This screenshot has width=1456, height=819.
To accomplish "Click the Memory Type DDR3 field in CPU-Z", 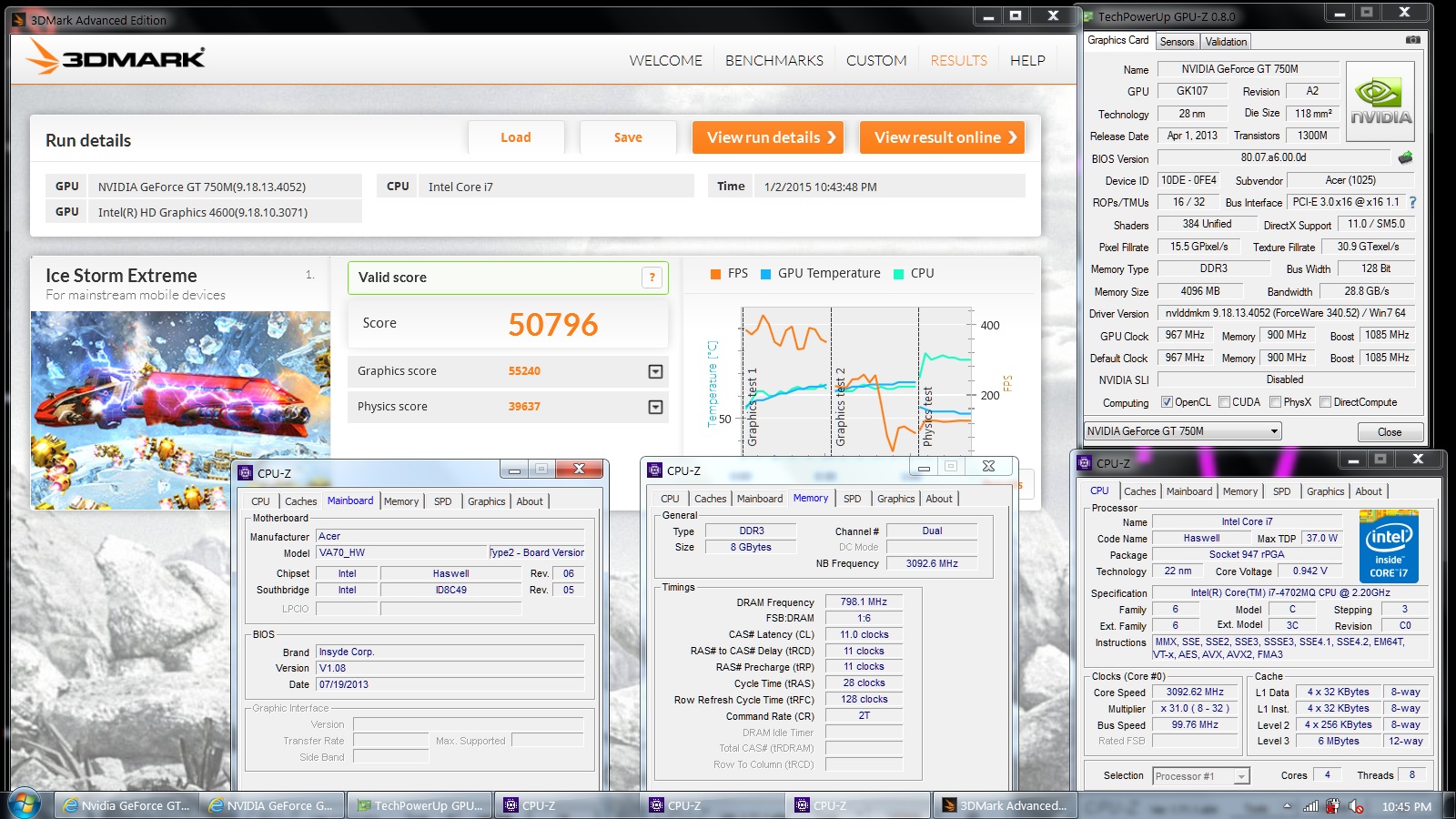I will (752, 531).
